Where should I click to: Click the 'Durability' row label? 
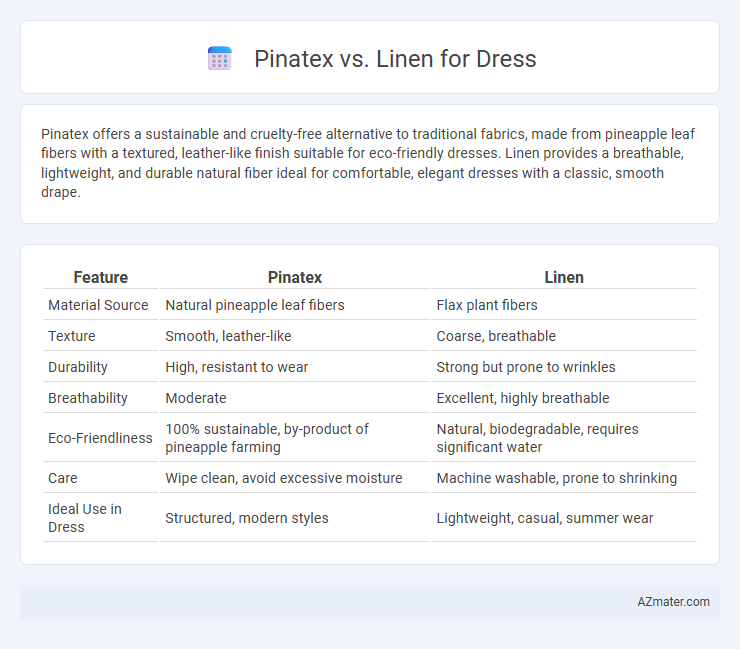click(x=78, y=367)
